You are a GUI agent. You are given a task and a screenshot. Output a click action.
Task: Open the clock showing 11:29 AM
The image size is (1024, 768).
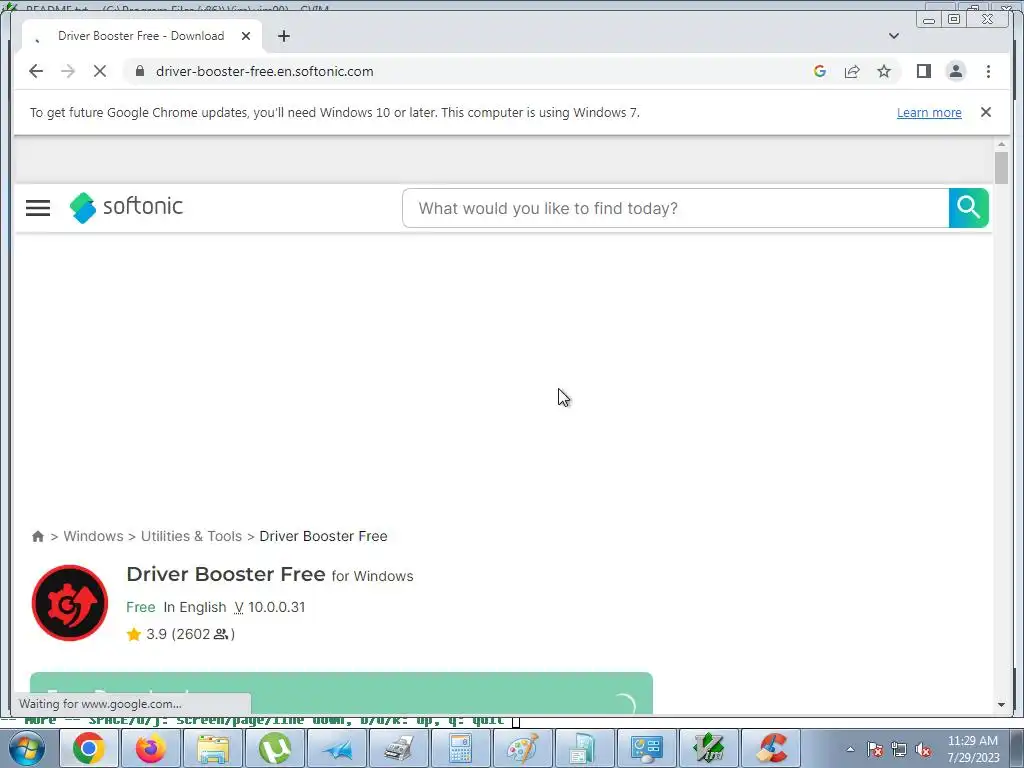(x=973, y=749)
